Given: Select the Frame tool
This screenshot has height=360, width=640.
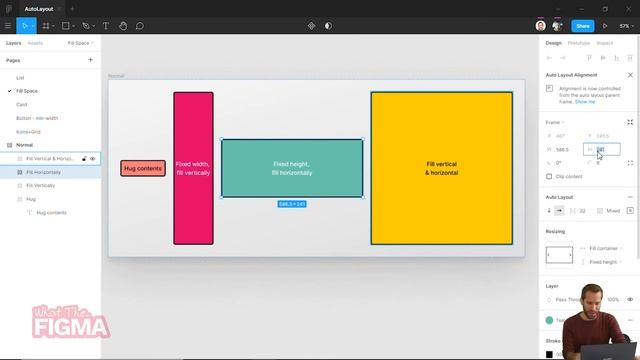Looking at the screenshot, I should click(46, 26).
